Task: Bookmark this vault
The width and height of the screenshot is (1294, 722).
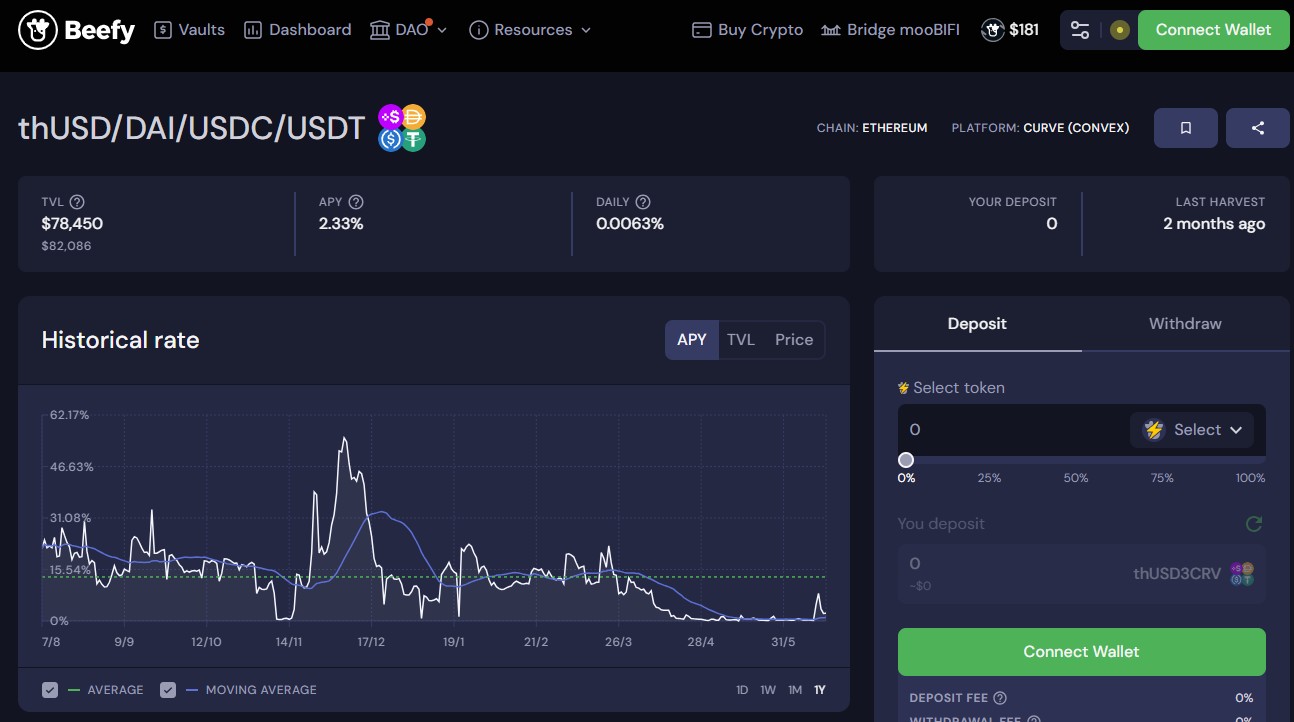Action: (x=1186, y=128)
